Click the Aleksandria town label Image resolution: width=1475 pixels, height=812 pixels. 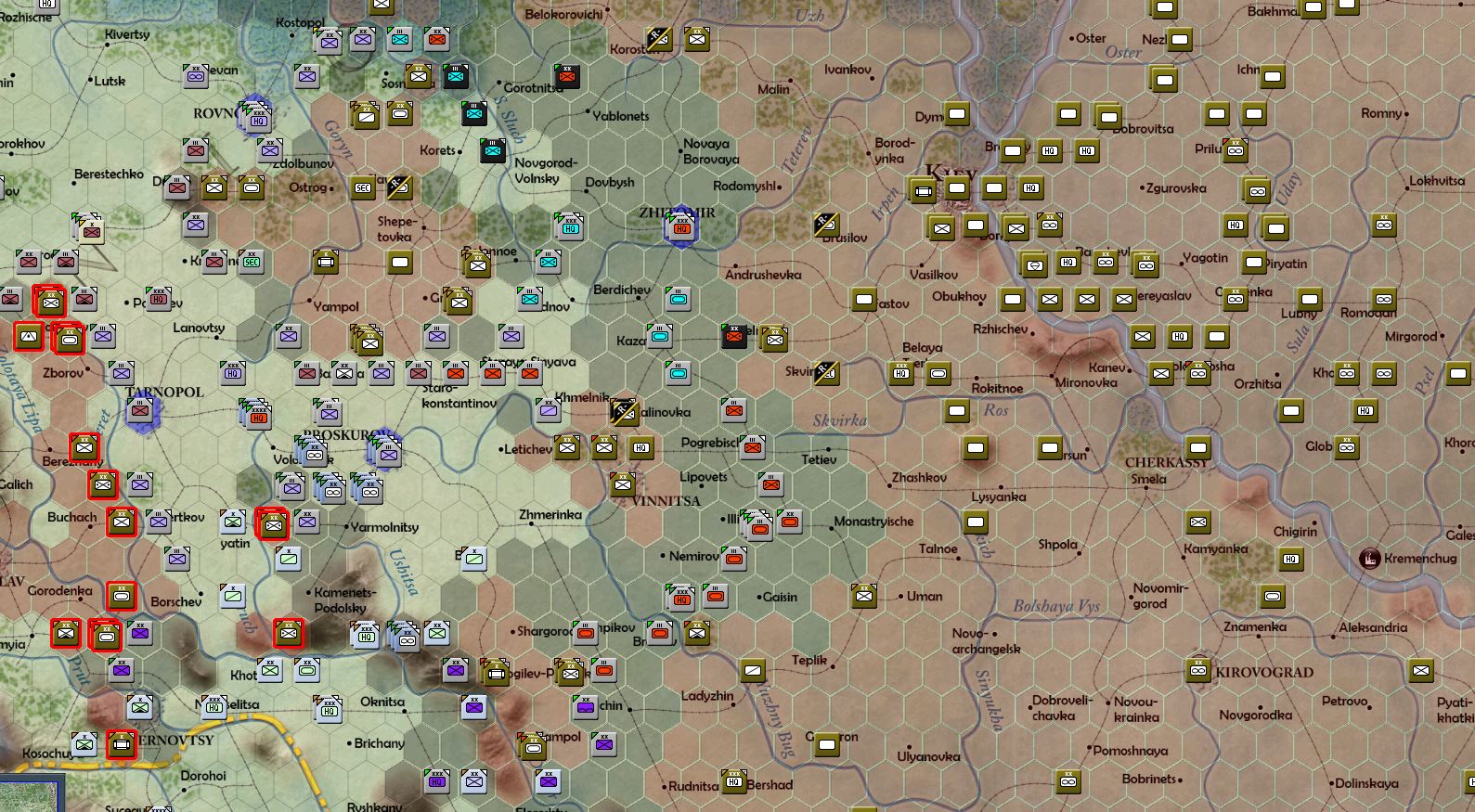1373,627
